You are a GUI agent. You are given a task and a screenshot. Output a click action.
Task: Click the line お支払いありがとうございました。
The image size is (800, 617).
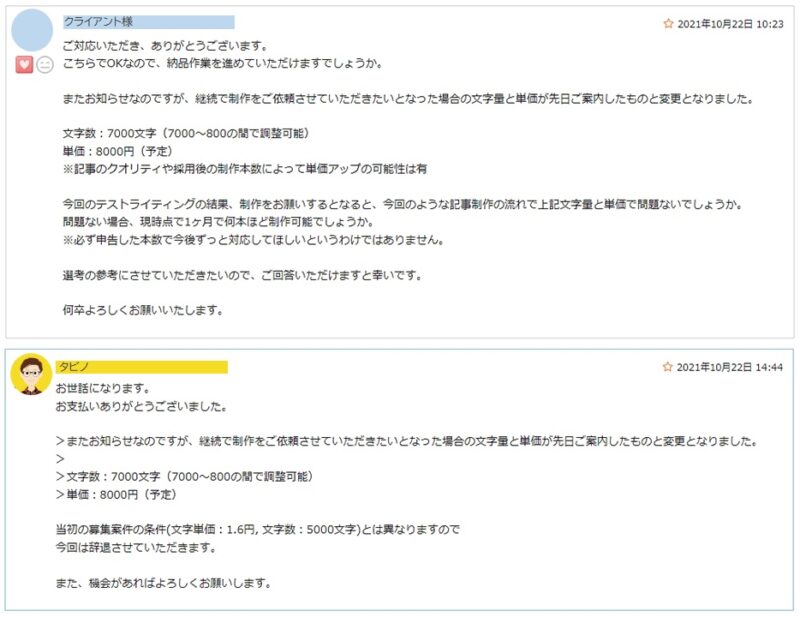(x=141, y=407)
